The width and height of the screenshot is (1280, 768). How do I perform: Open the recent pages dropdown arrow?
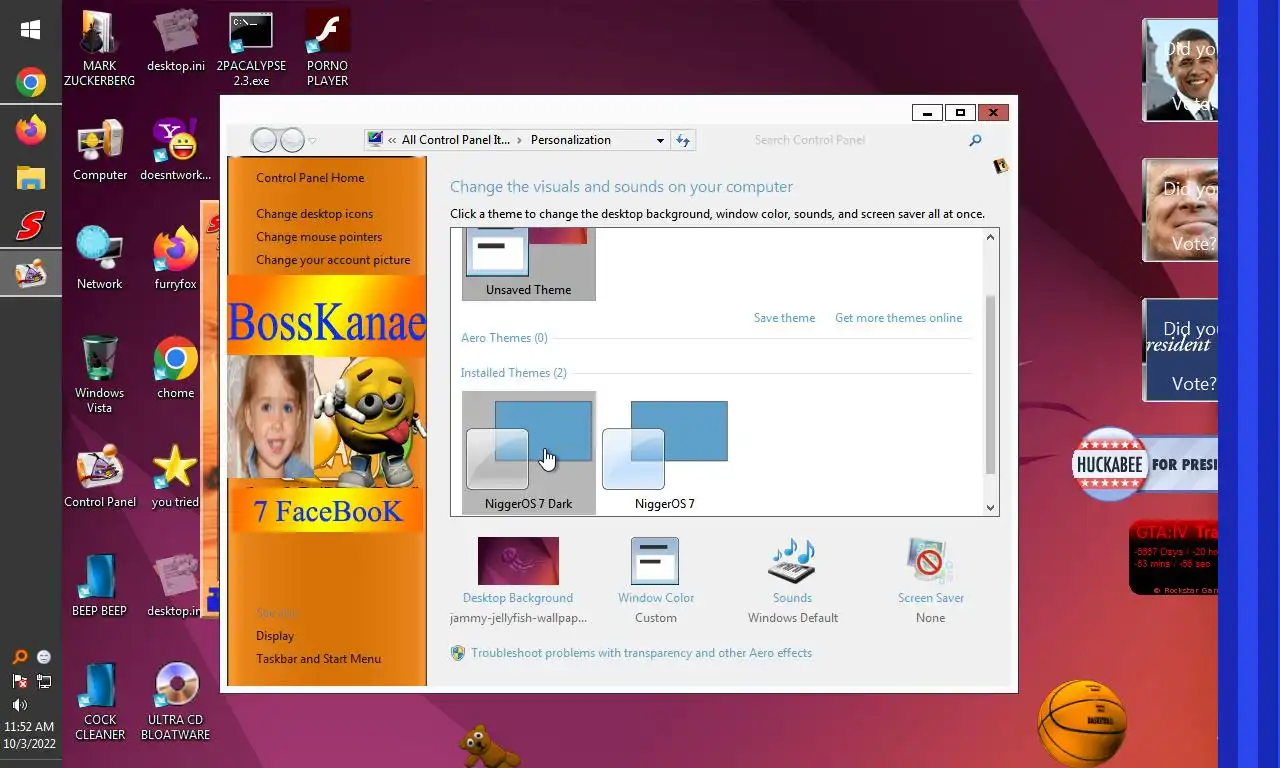pos(312,141)
